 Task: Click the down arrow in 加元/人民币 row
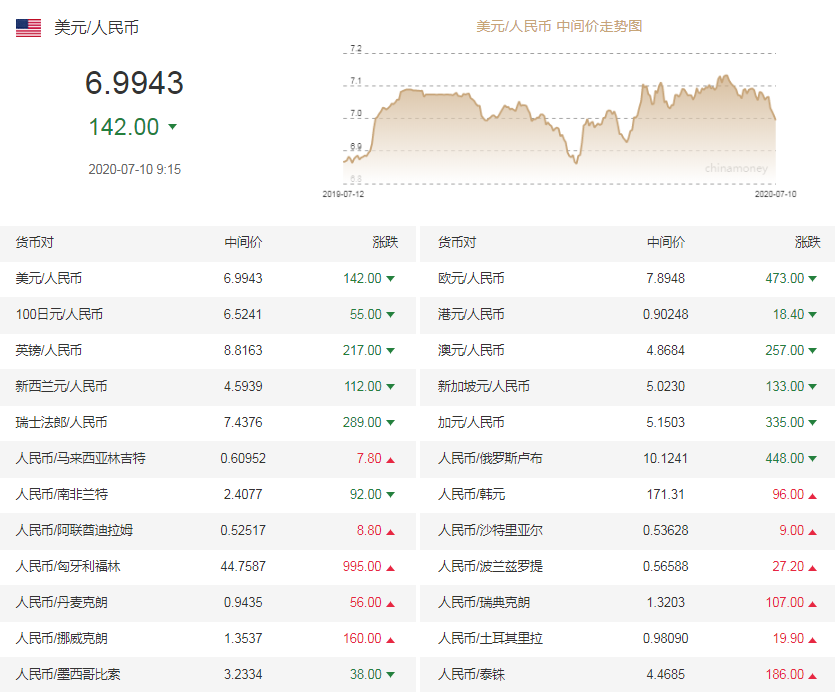pos(812,422)
